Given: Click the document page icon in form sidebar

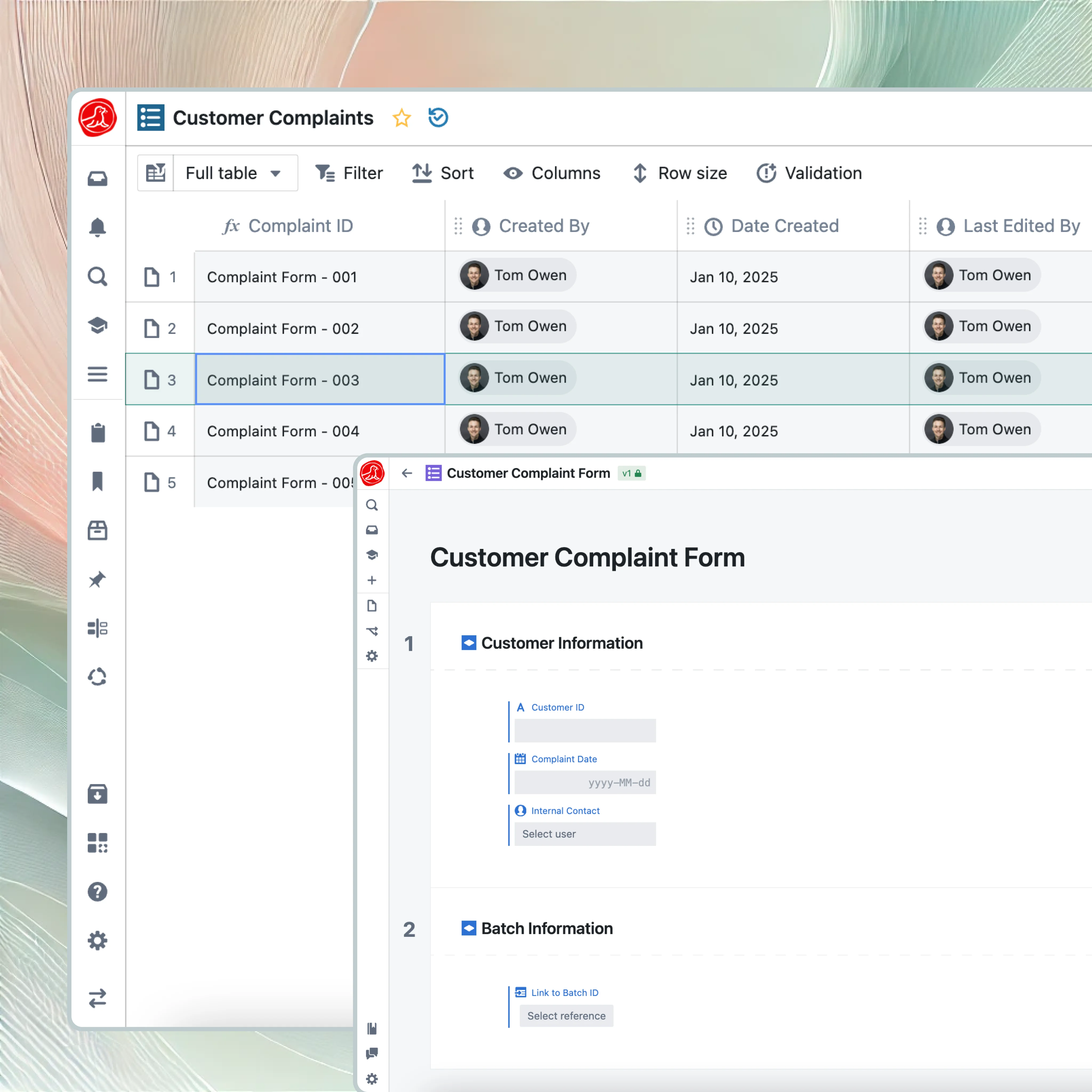Looking at the screenshot, I should pyautogui.click(x=372, y=606).
